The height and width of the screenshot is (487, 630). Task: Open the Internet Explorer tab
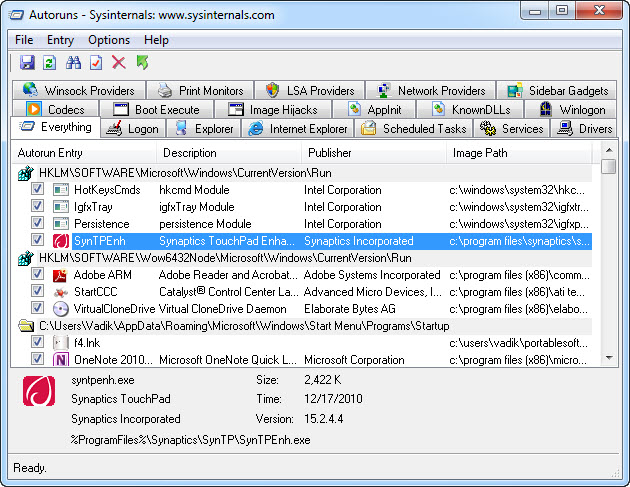[x=297, y=129]
